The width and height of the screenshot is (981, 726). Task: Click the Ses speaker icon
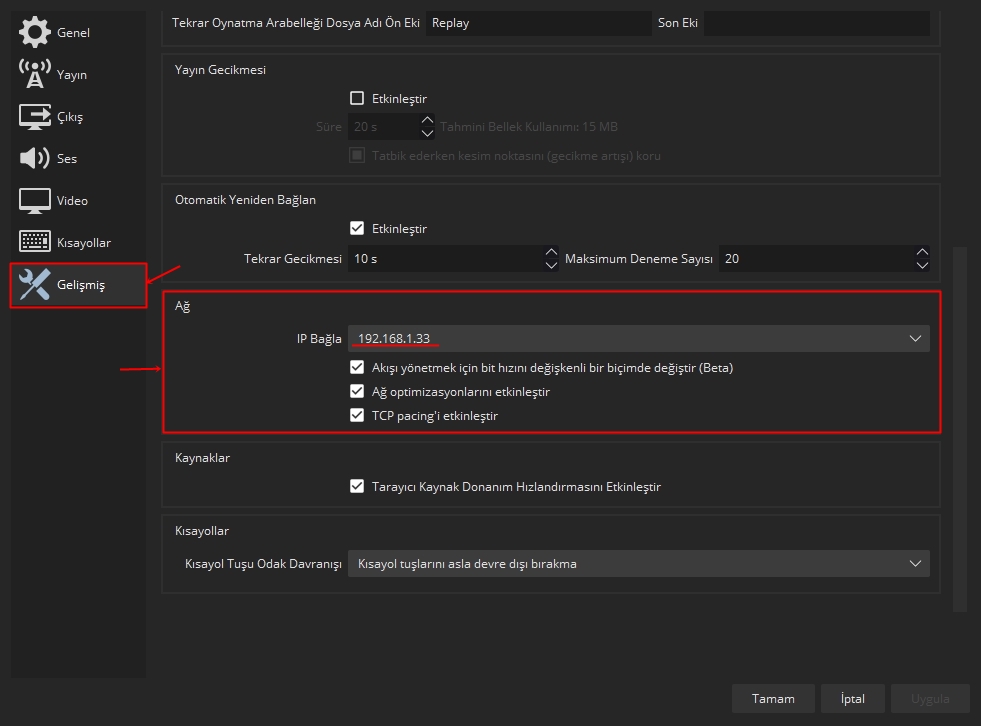pos(34,158)
